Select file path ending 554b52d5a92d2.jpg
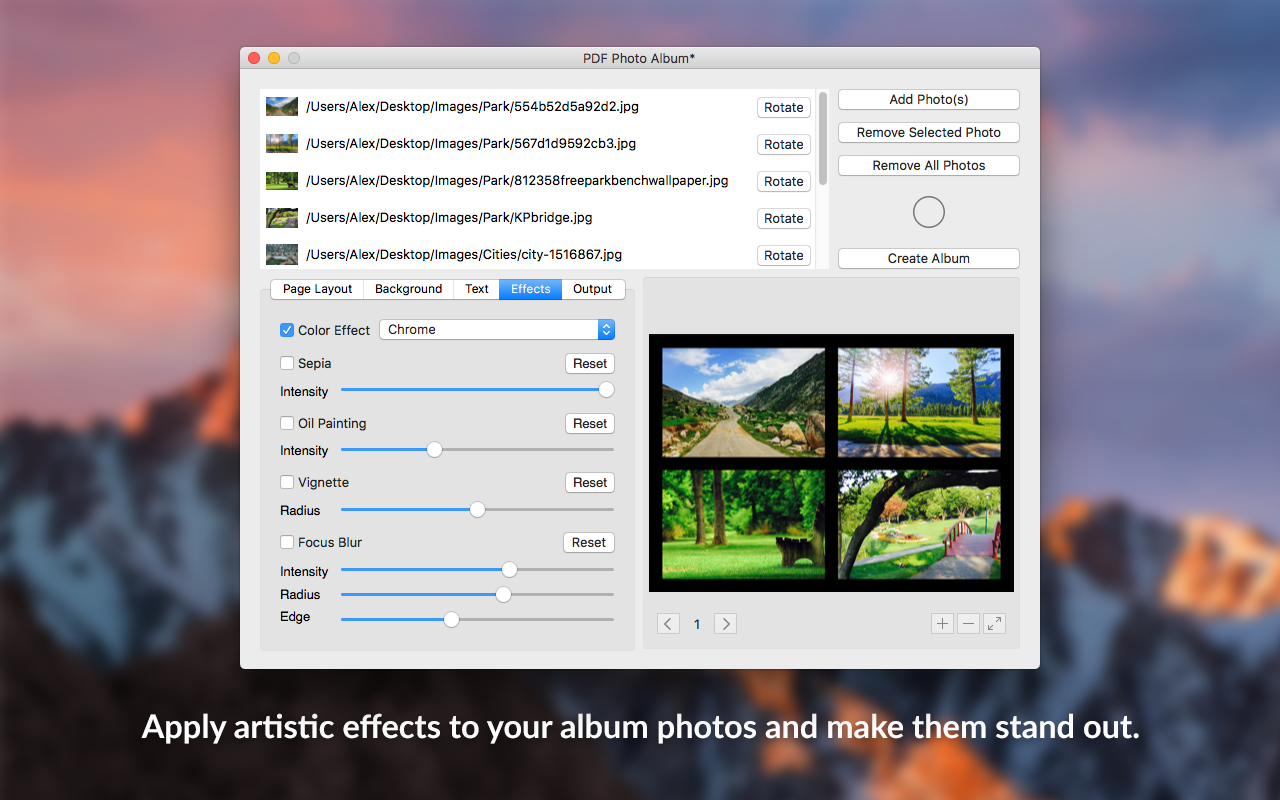The width and height of the screenshot is (1280, 800). (x=473, y=106)
